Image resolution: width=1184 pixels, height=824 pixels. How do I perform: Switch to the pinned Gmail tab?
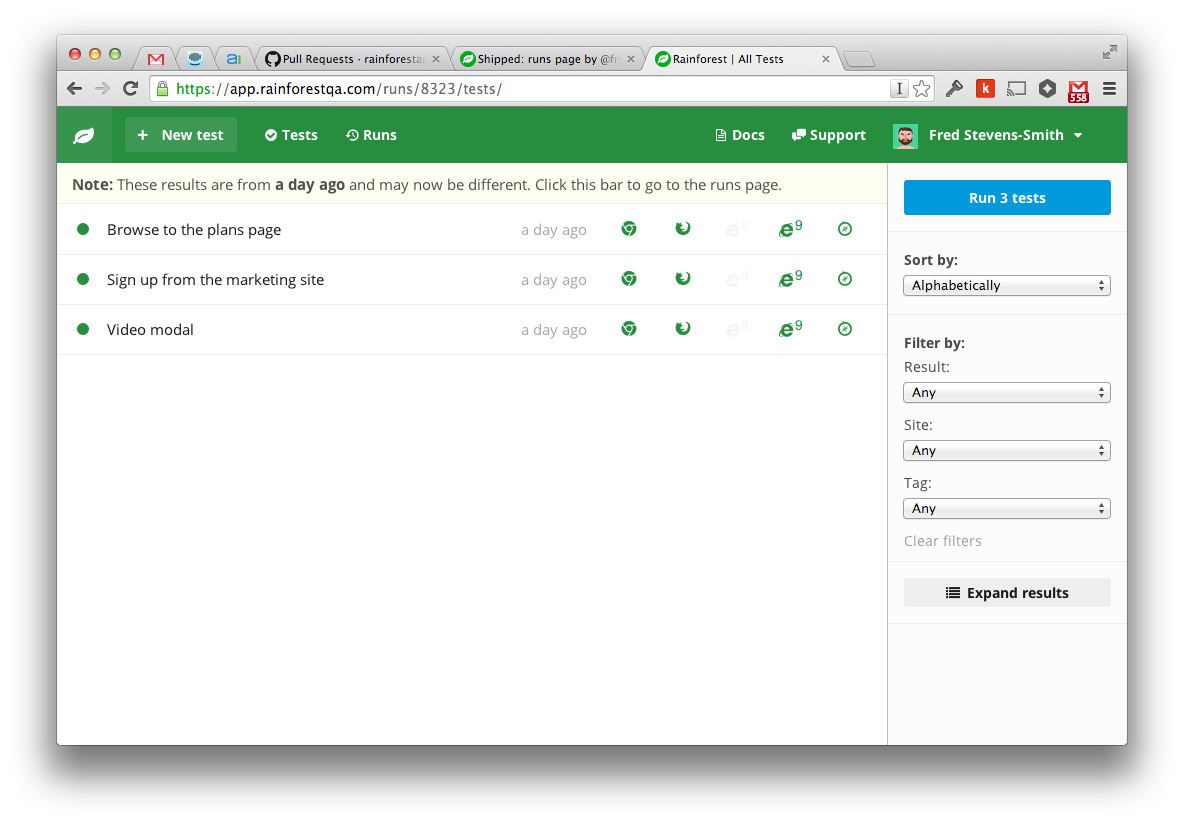(x=156, y=59)
